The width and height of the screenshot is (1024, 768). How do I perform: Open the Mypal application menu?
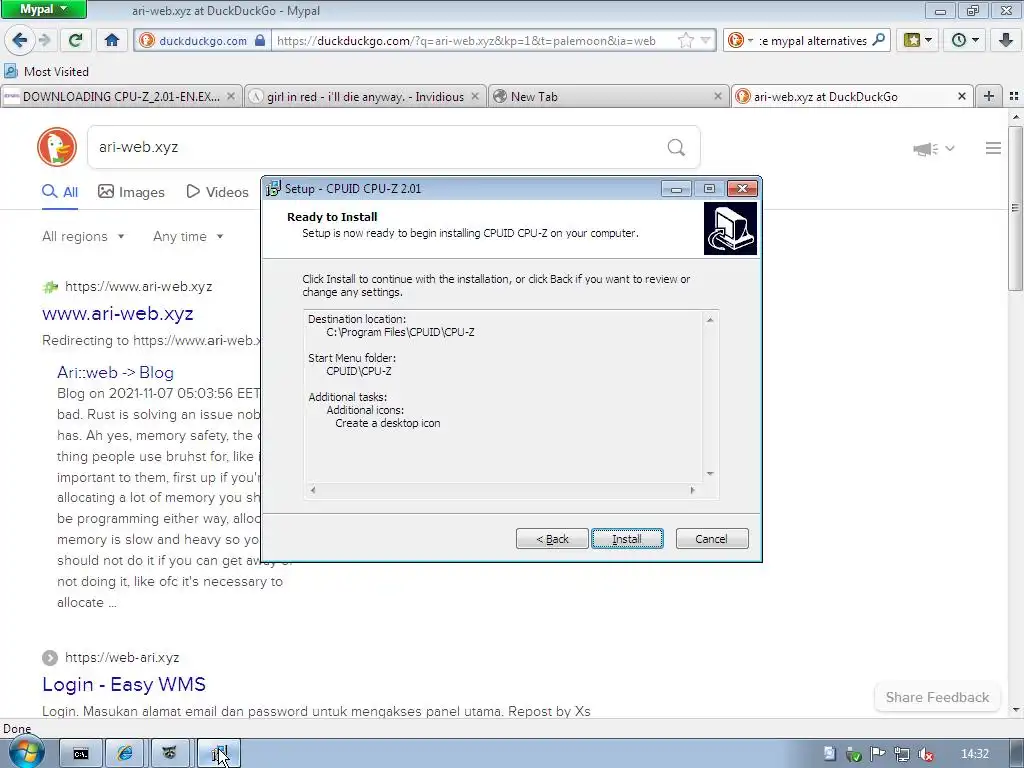pos(43,9)
